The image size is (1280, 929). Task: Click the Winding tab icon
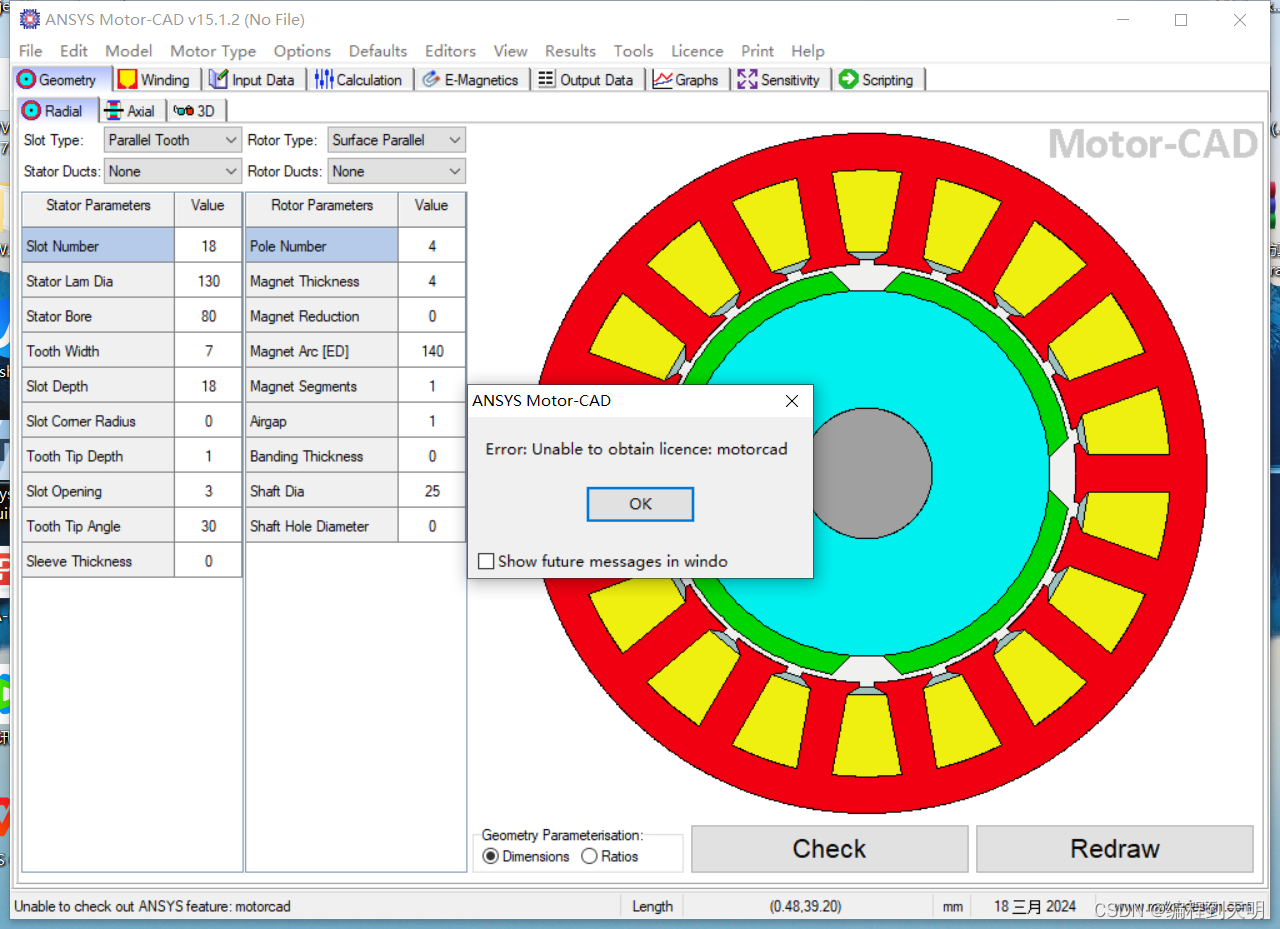click(128, 80)
